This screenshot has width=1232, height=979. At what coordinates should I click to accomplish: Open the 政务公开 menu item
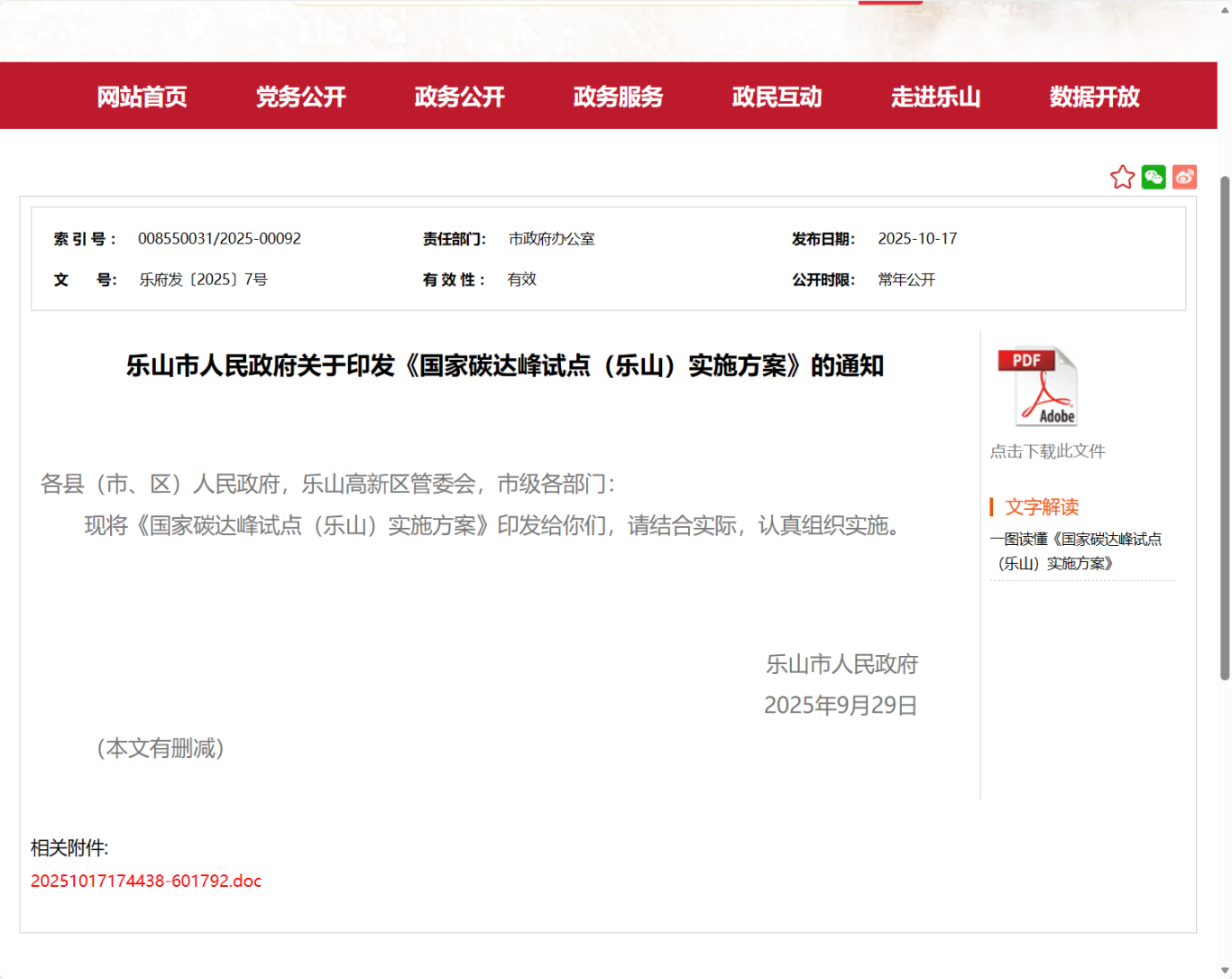pos(460,97)
